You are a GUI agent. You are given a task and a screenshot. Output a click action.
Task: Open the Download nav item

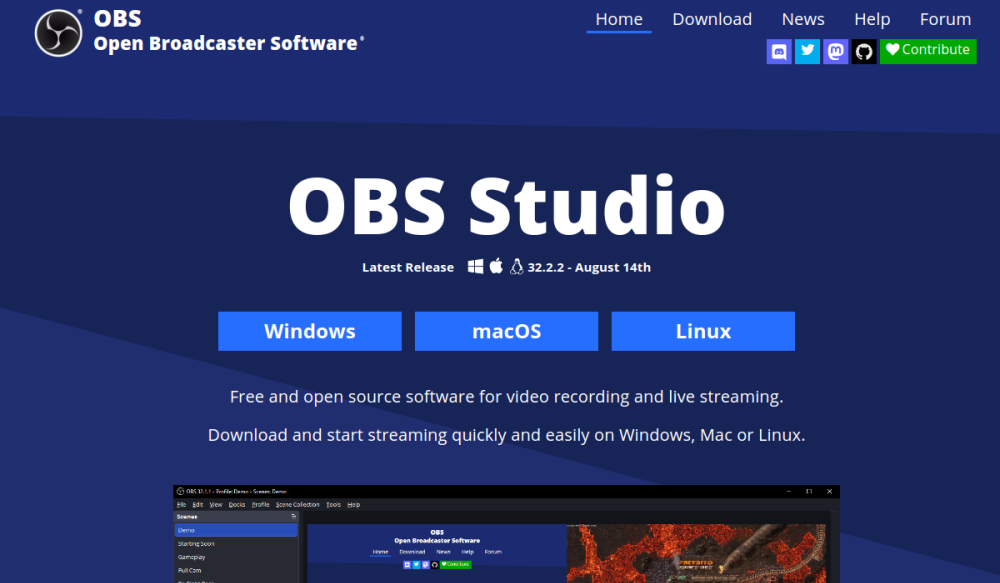(x=712, y=19)
